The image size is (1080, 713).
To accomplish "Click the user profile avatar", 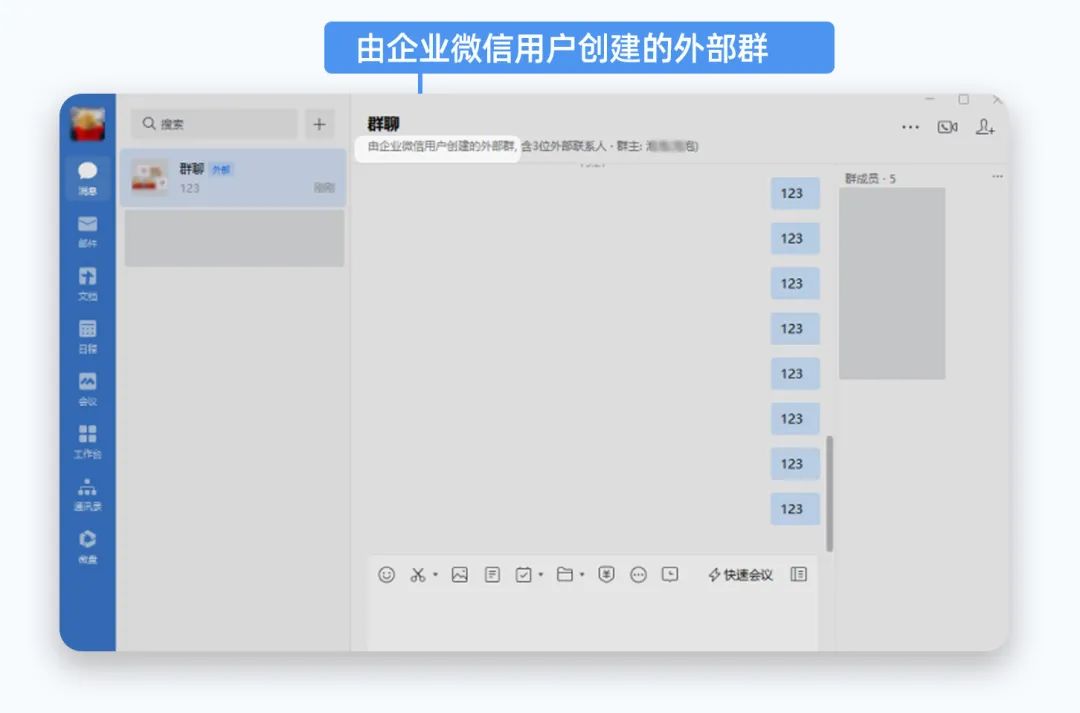I will tap(87, 124).
